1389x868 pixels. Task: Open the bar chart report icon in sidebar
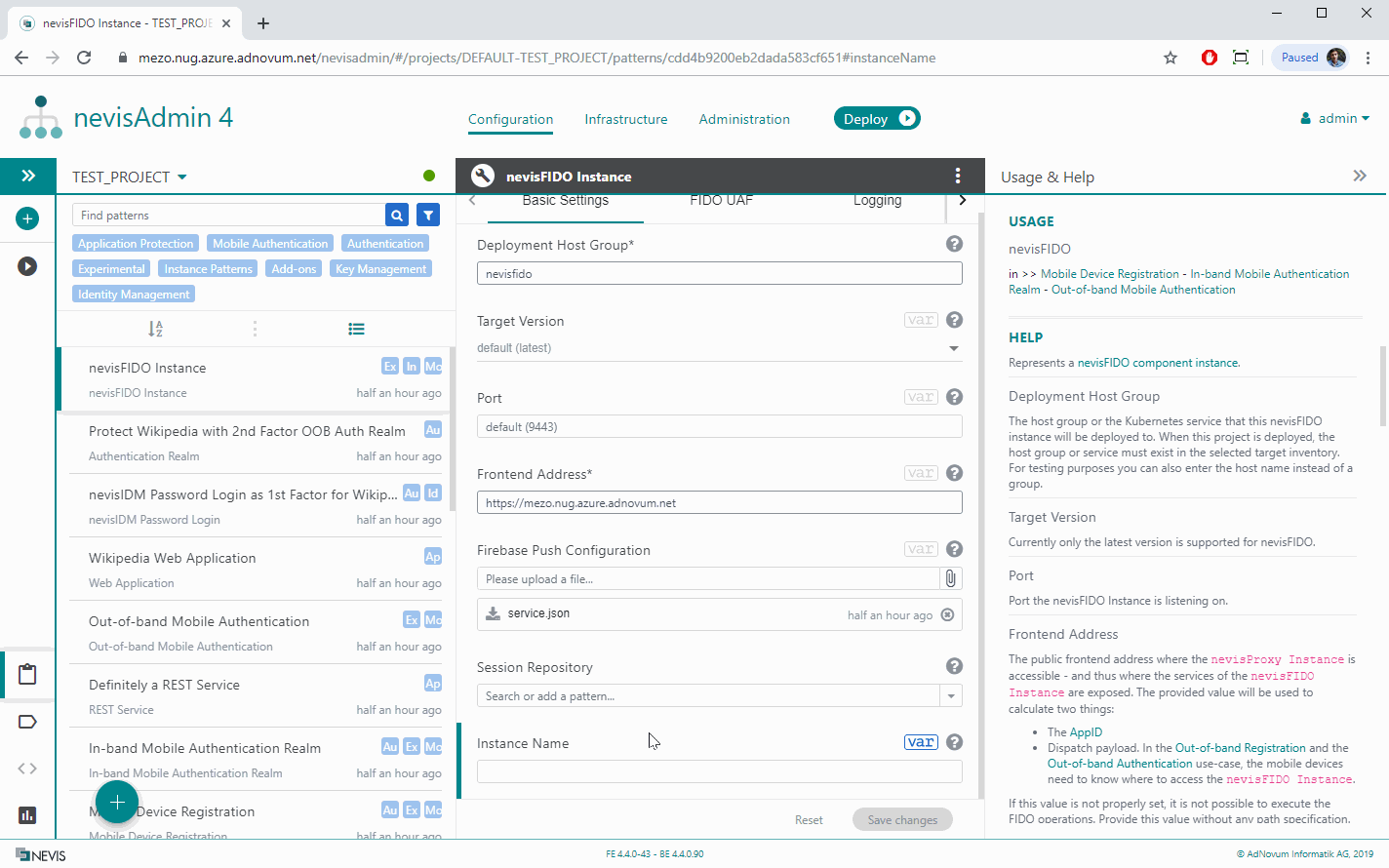coord(27,815)
